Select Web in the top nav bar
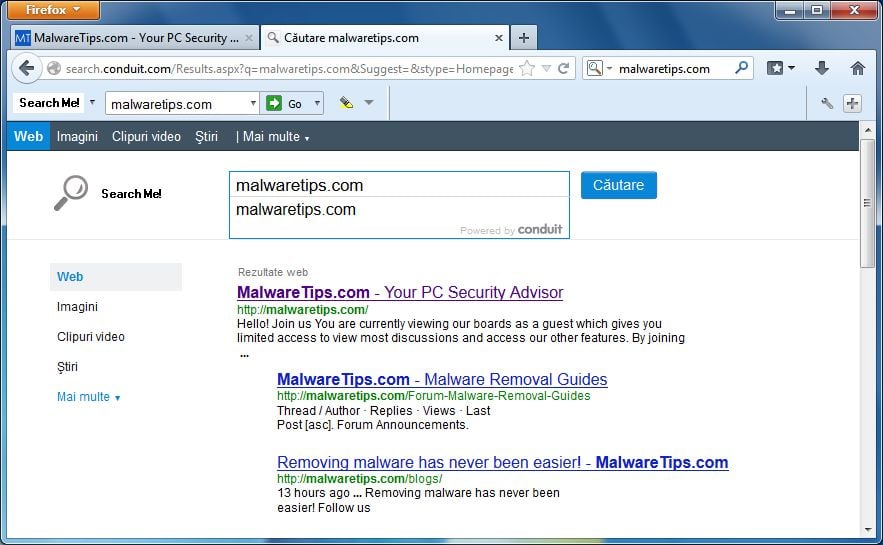Screen dimensions: 883x545 pyautogui.click(x=28, y=136)
